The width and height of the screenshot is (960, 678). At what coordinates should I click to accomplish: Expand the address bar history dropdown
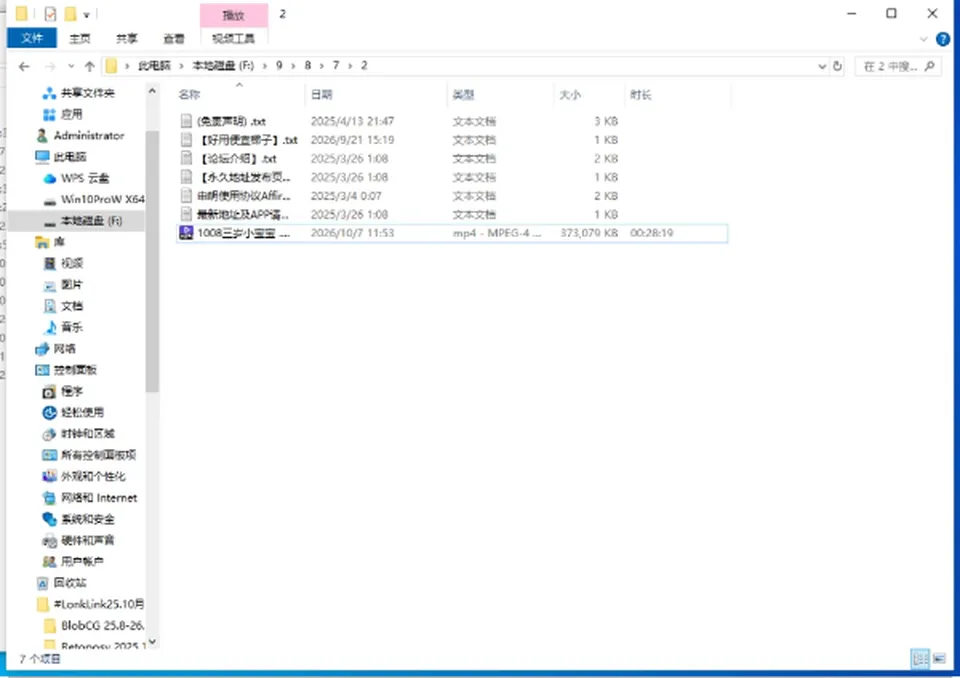pyautogui.click(x=822, y=66)
